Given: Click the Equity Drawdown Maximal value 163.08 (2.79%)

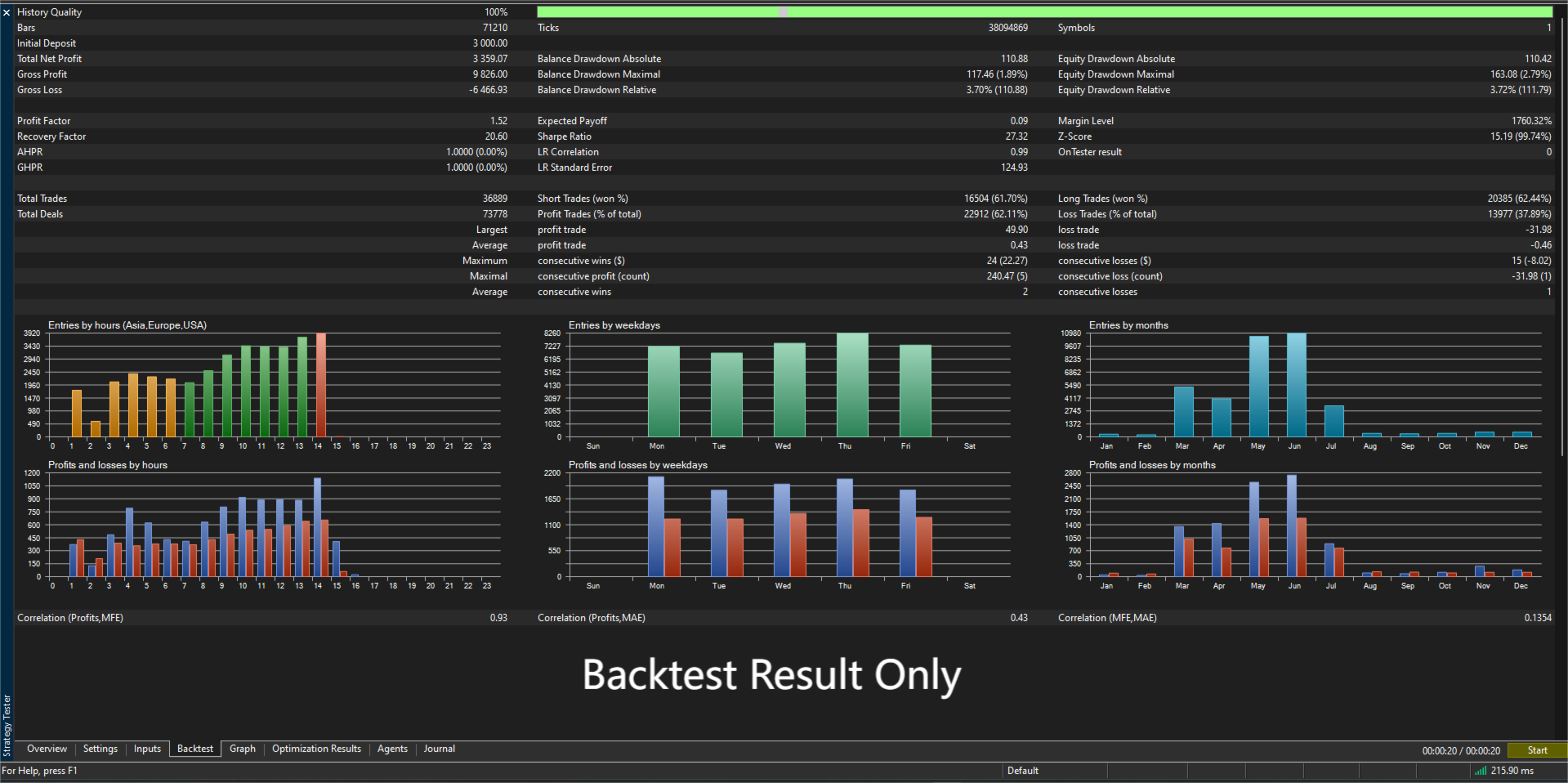Looking at the screenshot, I should click(x=1521, y=74).
